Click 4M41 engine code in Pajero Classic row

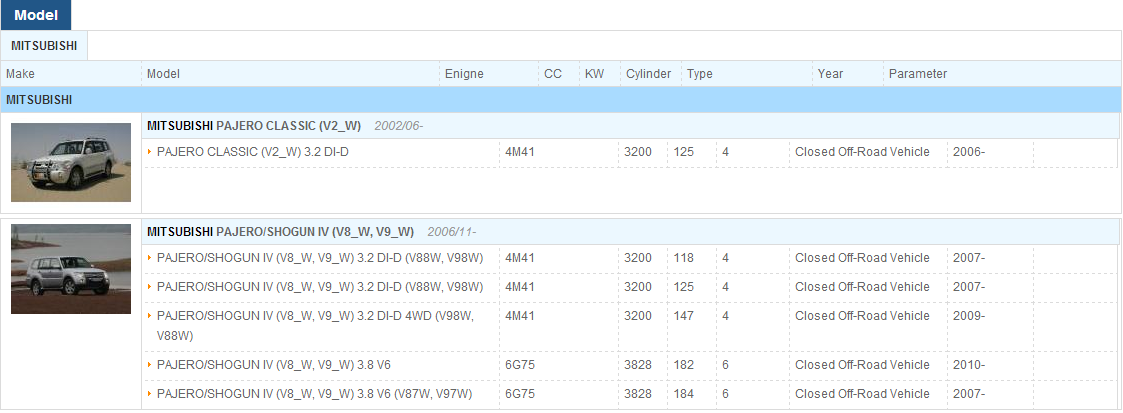(520, 152)
